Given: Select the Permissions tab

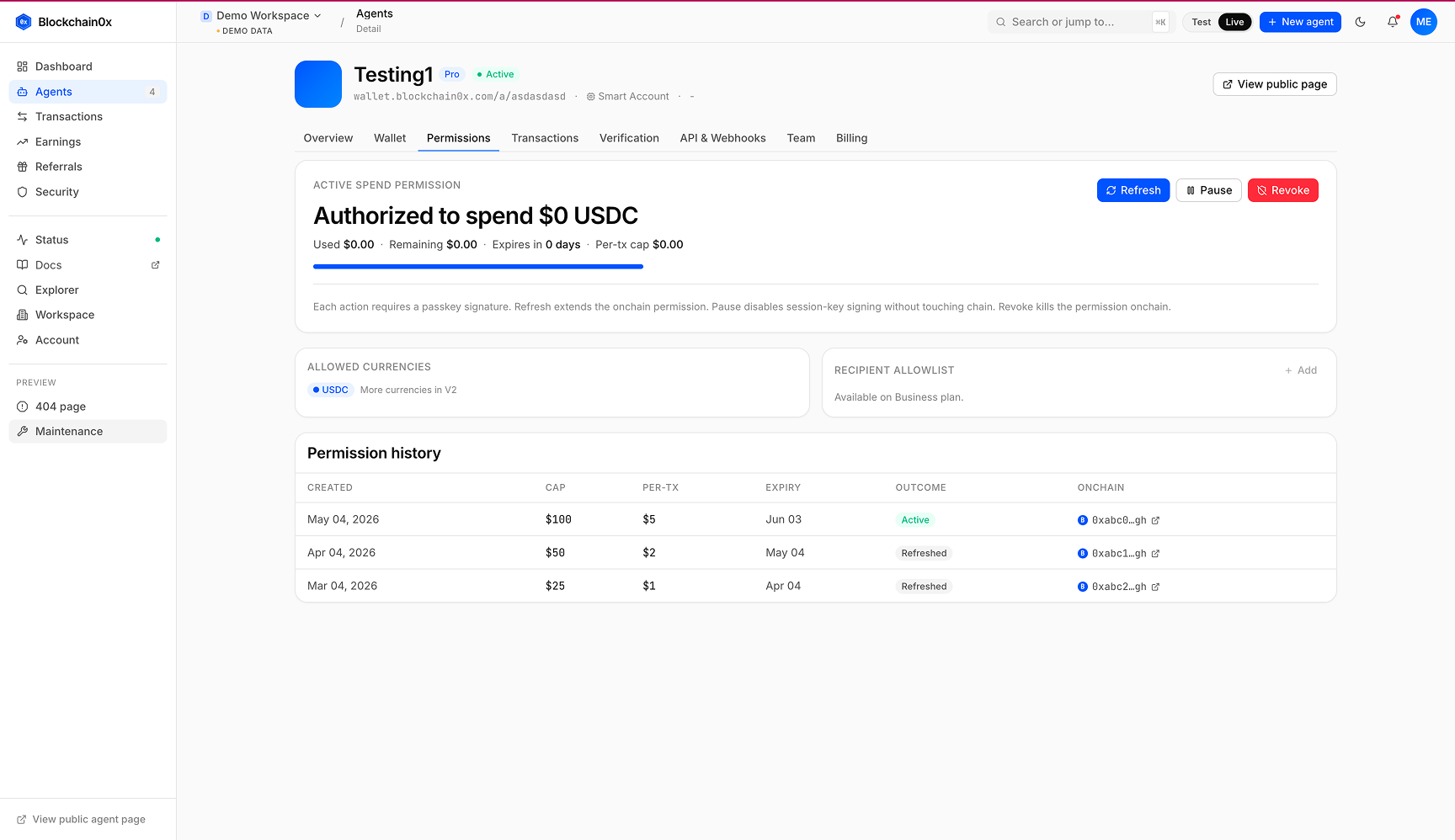Looking at the screenshot, I should pos(458,138).
